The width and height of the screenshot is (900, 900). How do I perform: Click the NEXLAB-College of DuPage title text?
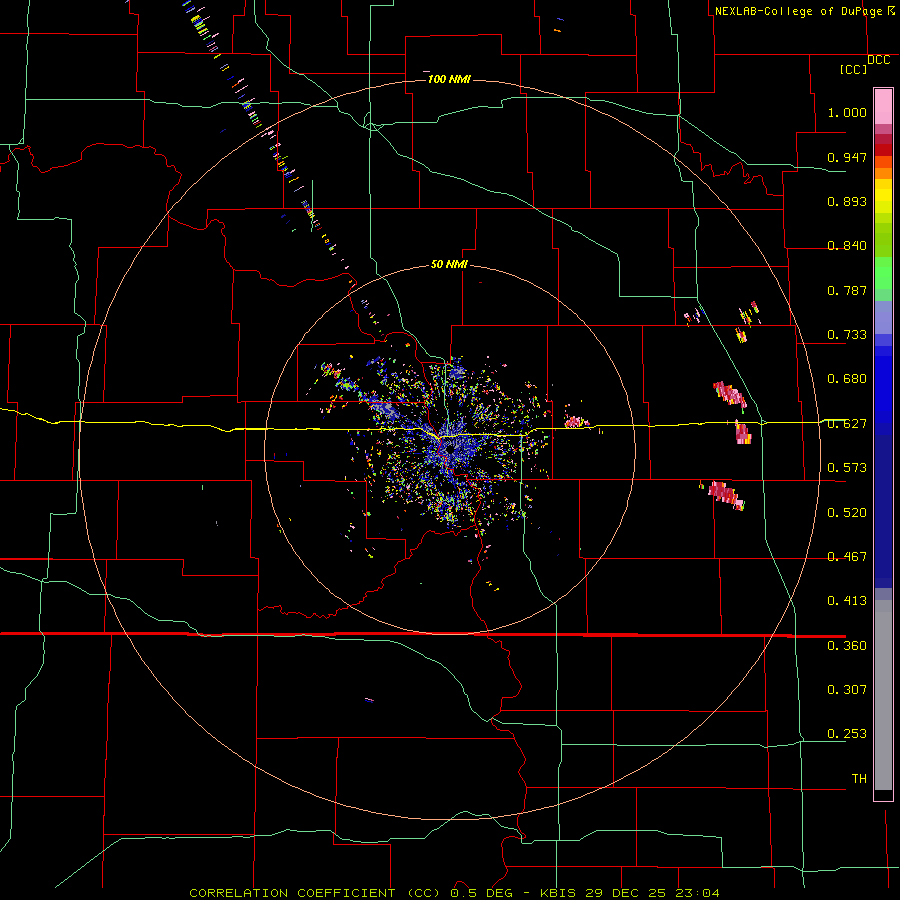(798, 11)
